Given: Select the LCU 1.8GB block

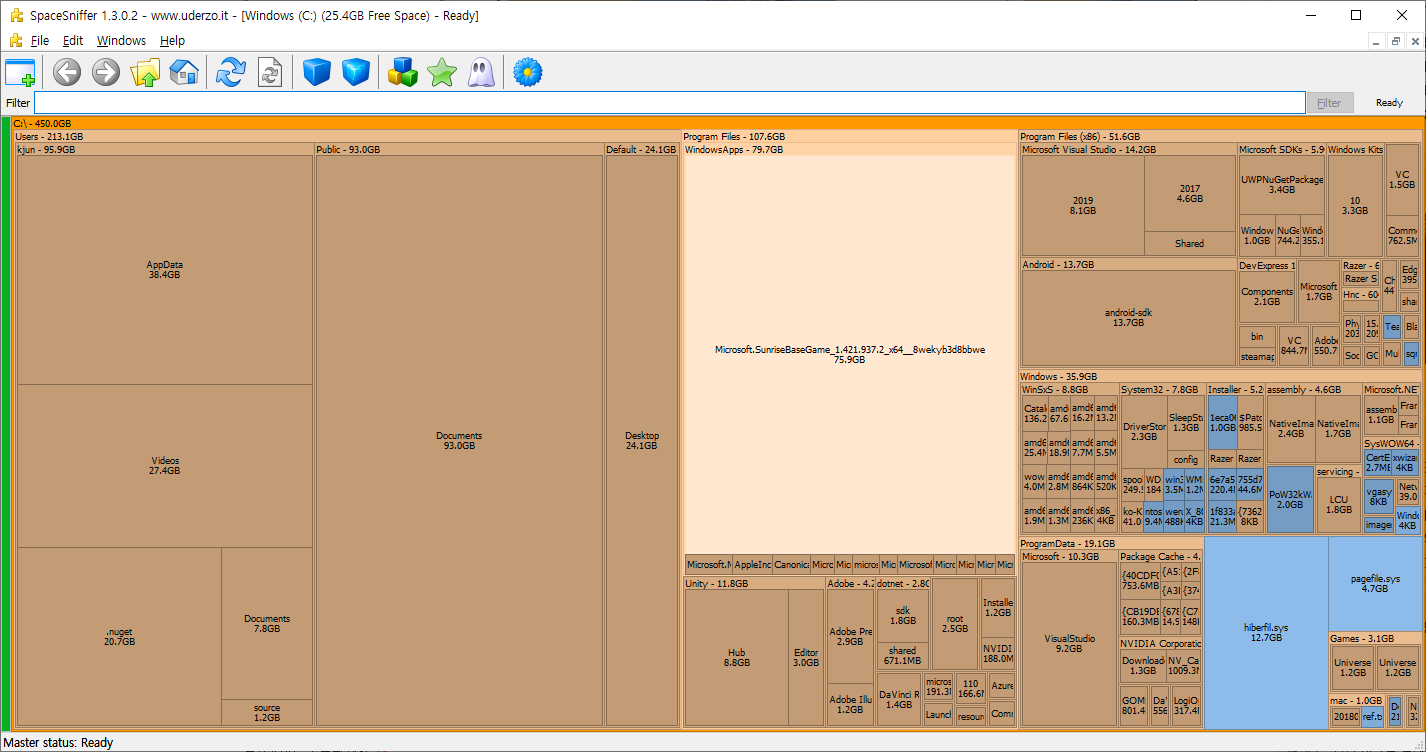Looking at the screenshot, I should pyautogui.click(x=1339, y=504).
